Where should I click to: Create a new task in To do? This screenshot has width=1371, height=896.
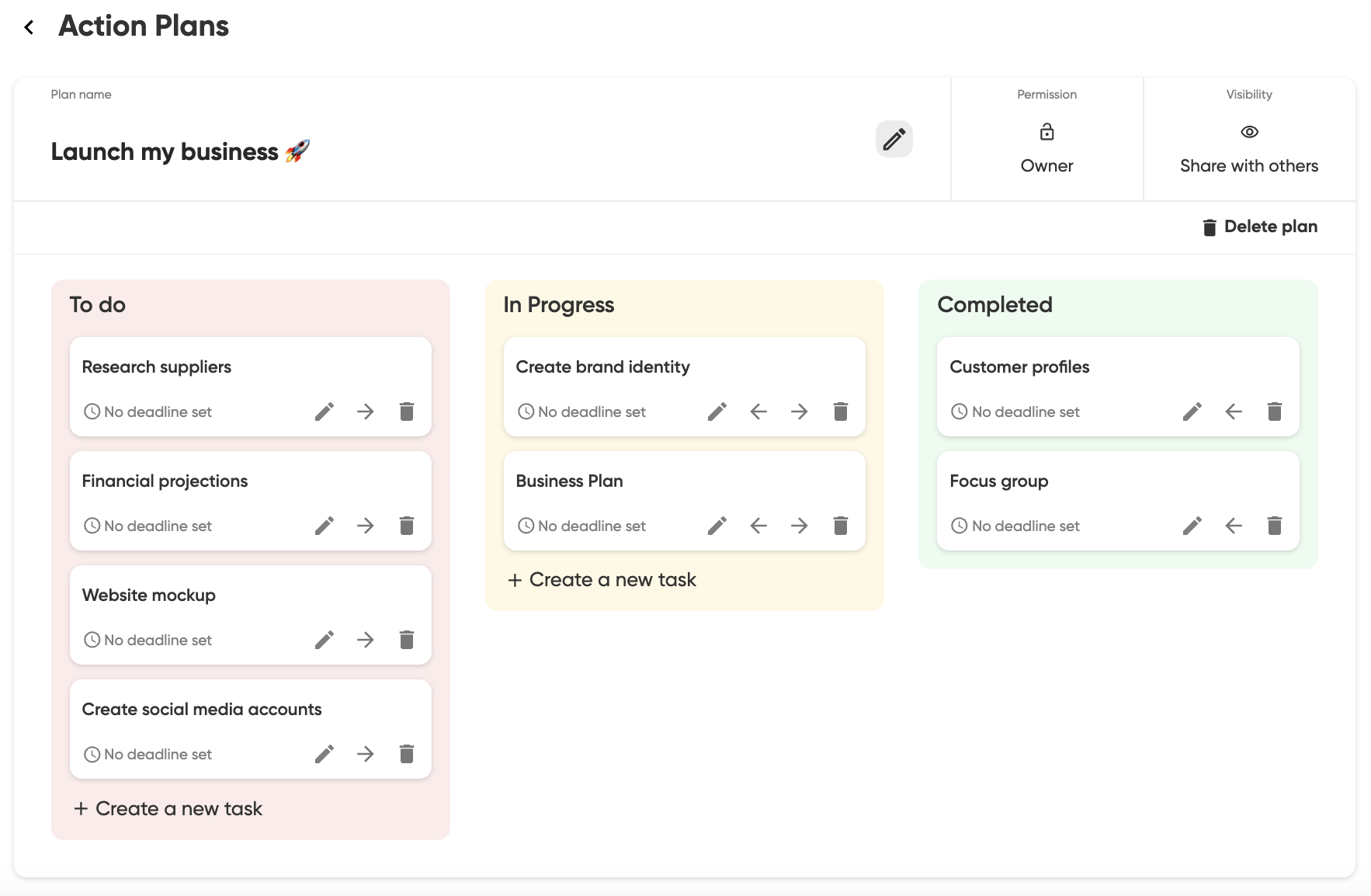[168, 808]
